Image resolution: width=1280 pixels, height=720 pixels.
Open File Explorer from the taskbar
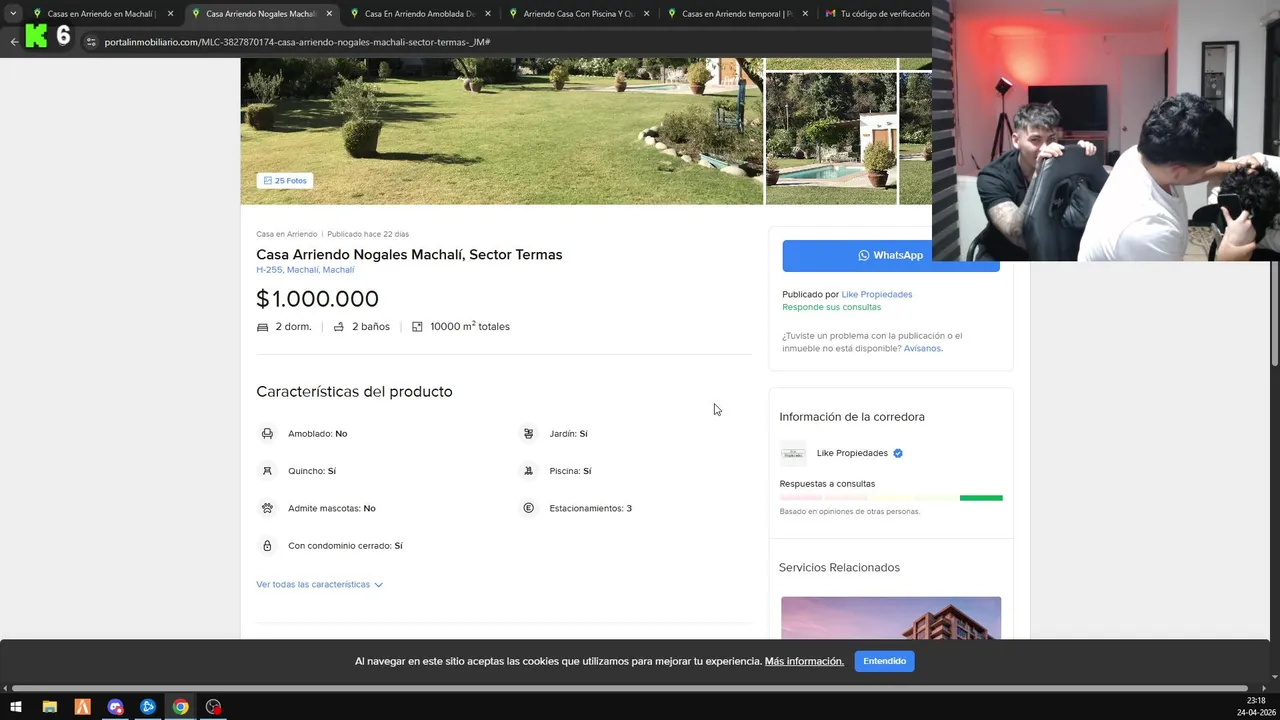[49, 707]
